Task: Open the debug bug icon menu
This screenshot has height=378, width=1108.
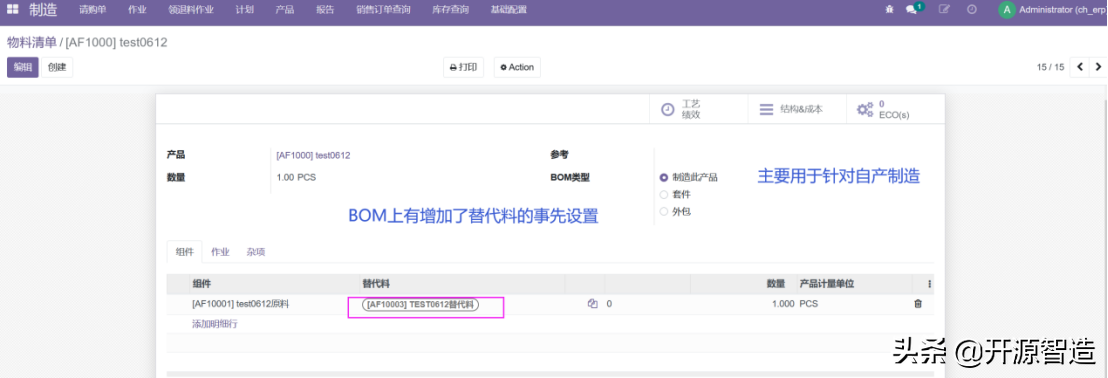Action: tap(889, 10)
